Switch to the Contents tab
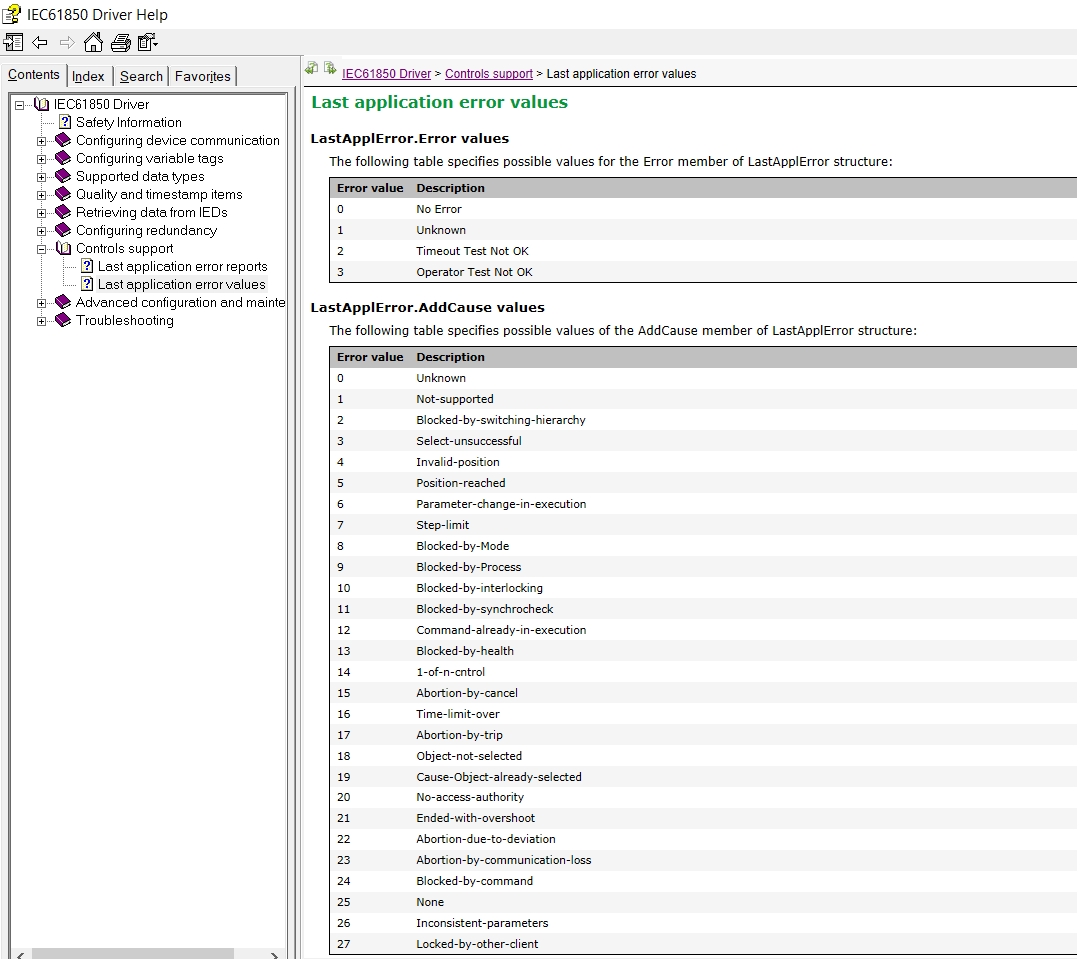This screenshot has width=1077, height=959. (34, 75)
